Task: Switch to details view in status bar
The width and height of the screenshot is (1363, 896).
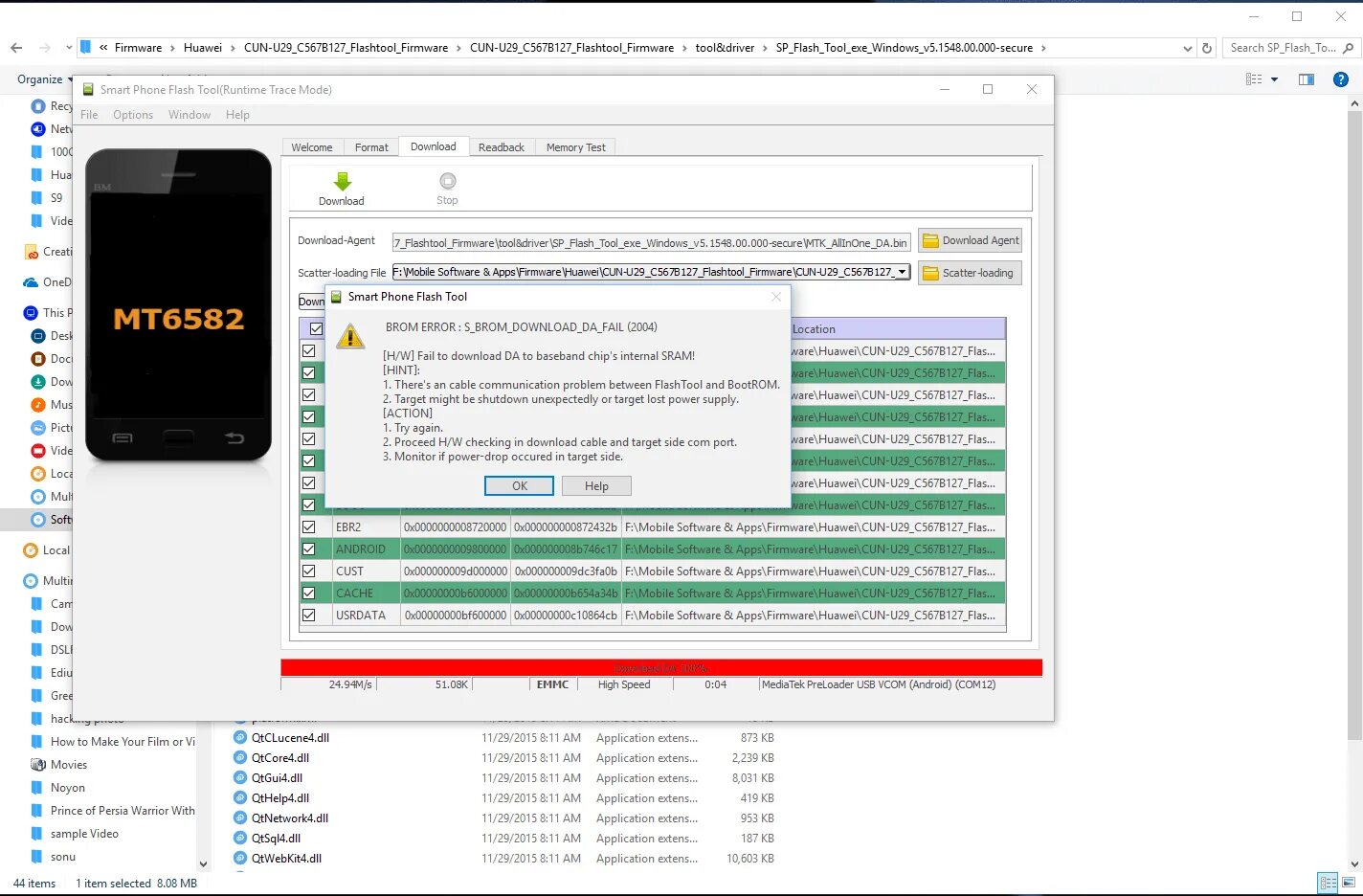Action: coord(1328,882)
